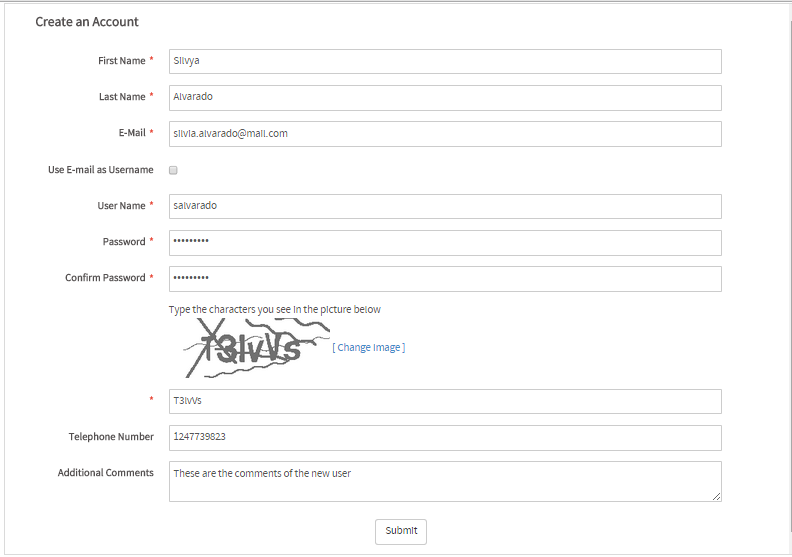Image resolution: width=792 pixels, height=557 pixels.
Task: Click the Change Image link
Action: 368,348
